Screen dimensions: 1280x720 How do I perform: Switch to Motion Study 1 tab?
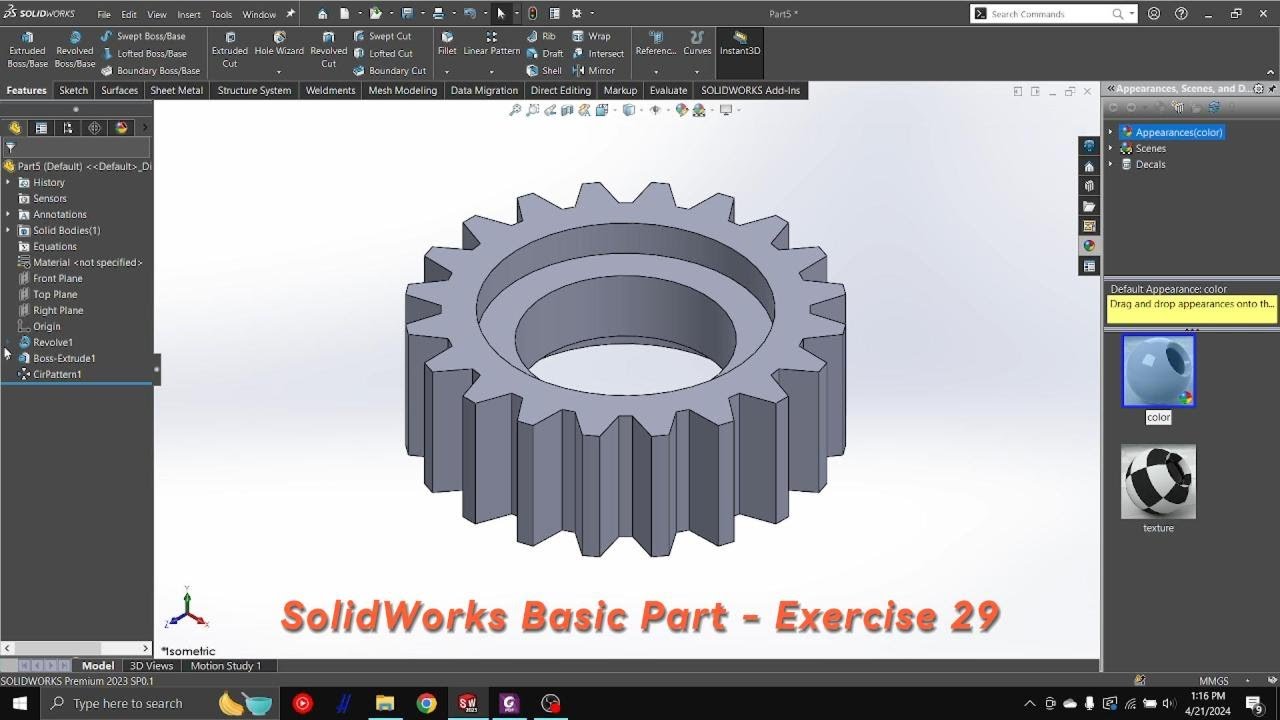tap(225, 666)
